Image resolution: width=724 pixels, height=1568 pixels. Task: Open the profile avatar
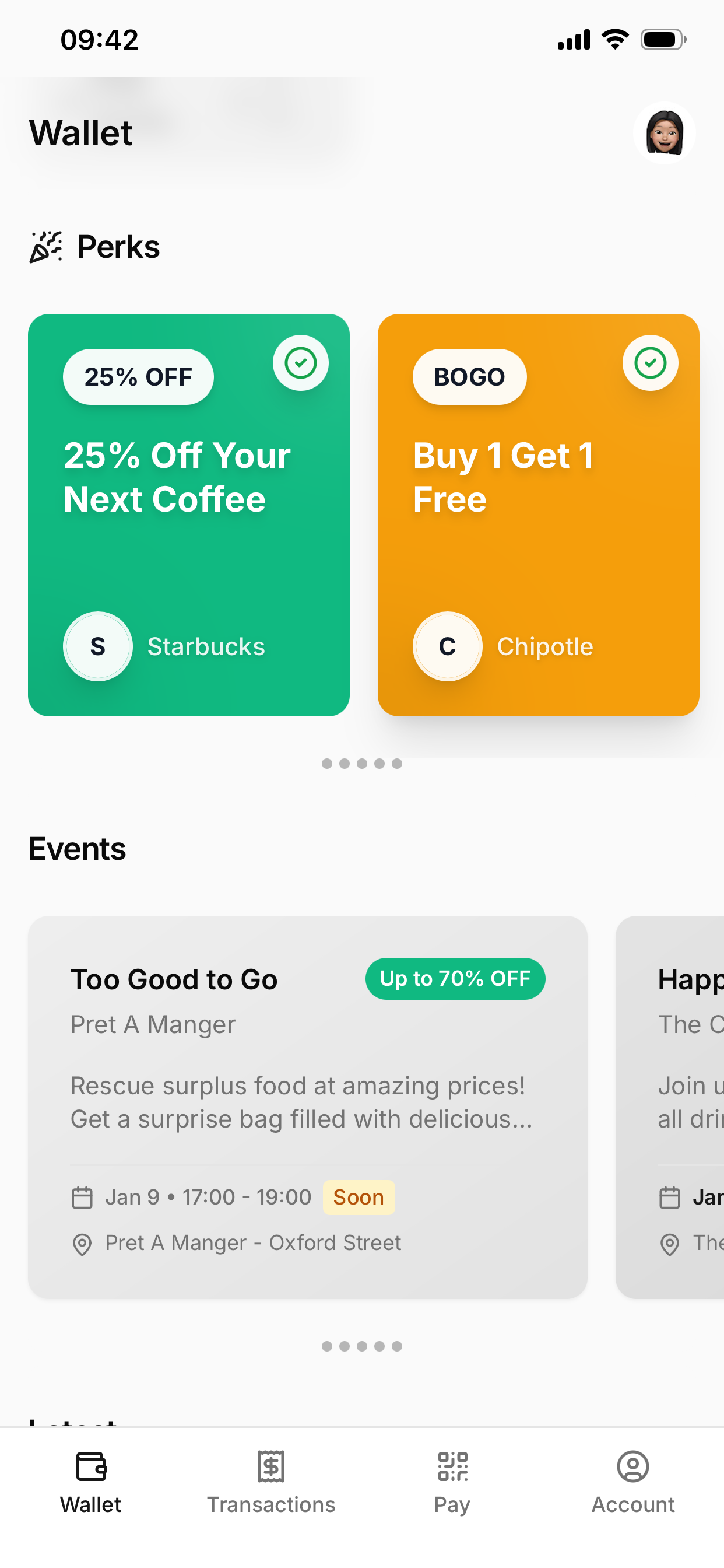[664, 132]
